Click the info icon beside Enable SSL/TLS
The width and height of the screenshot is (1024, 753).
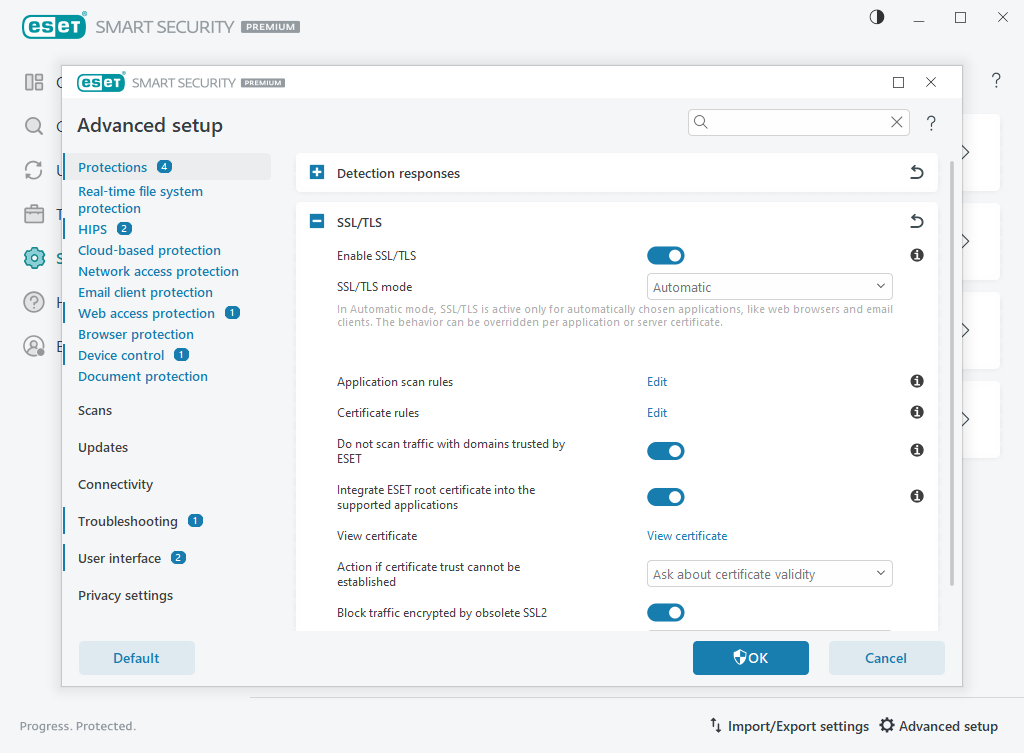pyautogui.click(x=916, y=255)
